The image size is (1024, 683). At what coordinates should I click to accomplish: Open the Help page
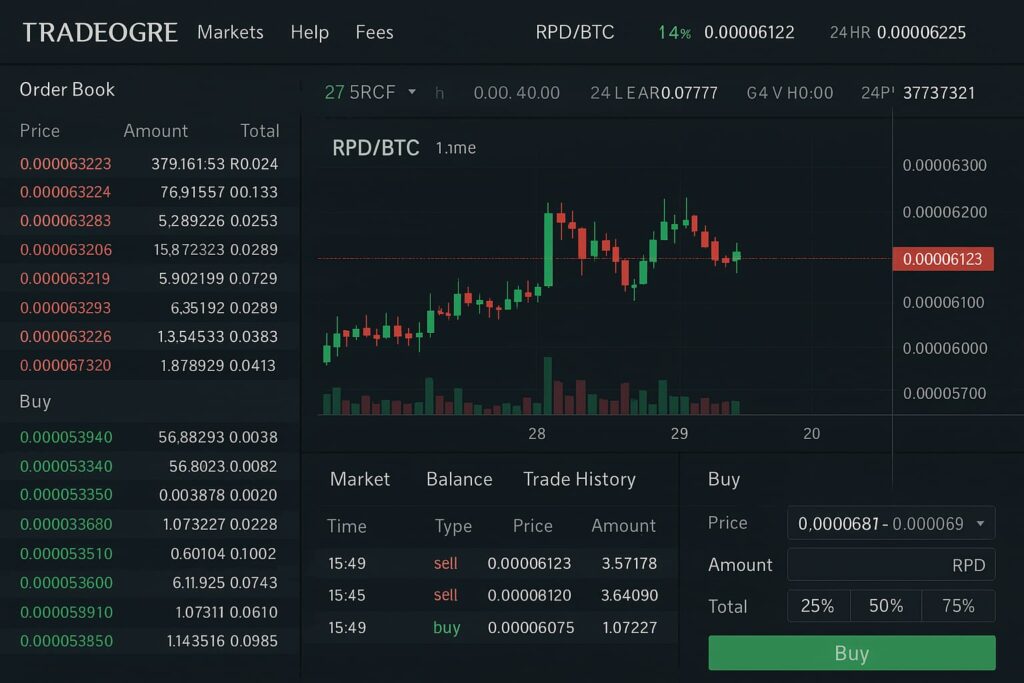click(309, 32)
